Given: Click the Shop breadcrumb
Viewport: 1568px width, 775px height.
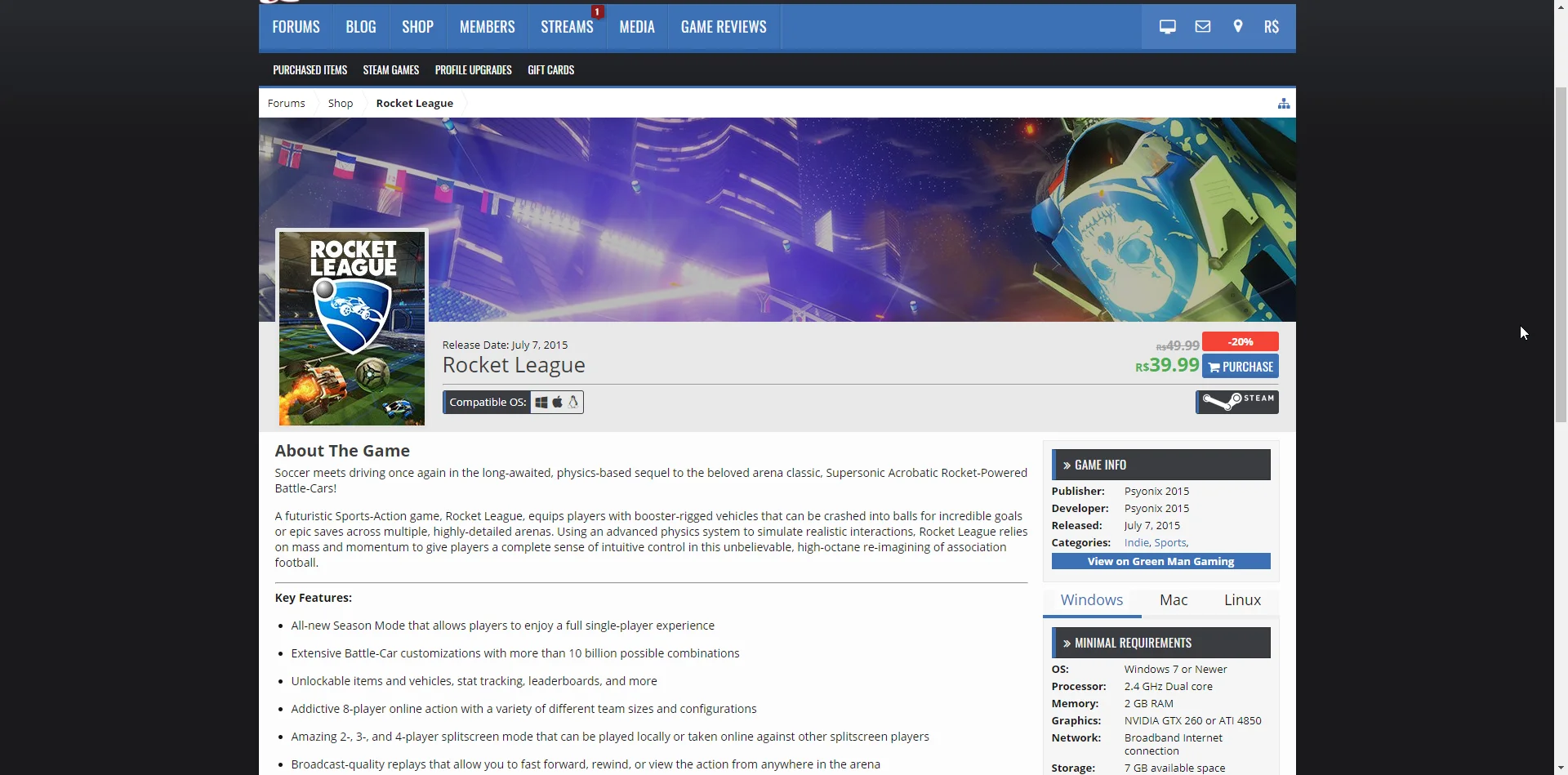Looking at the screenshot, I should pos(341,104).
